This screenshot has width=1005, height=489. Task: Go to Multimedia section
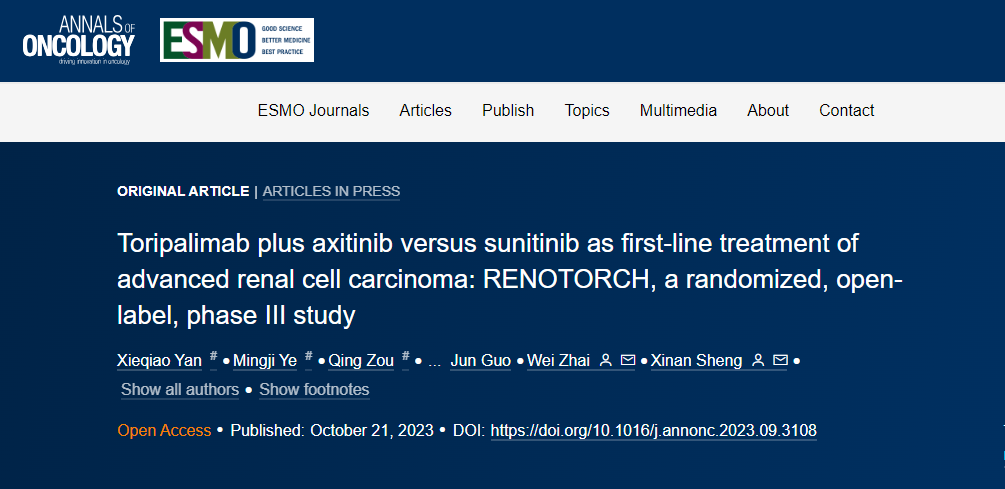(x=678, y=111)
